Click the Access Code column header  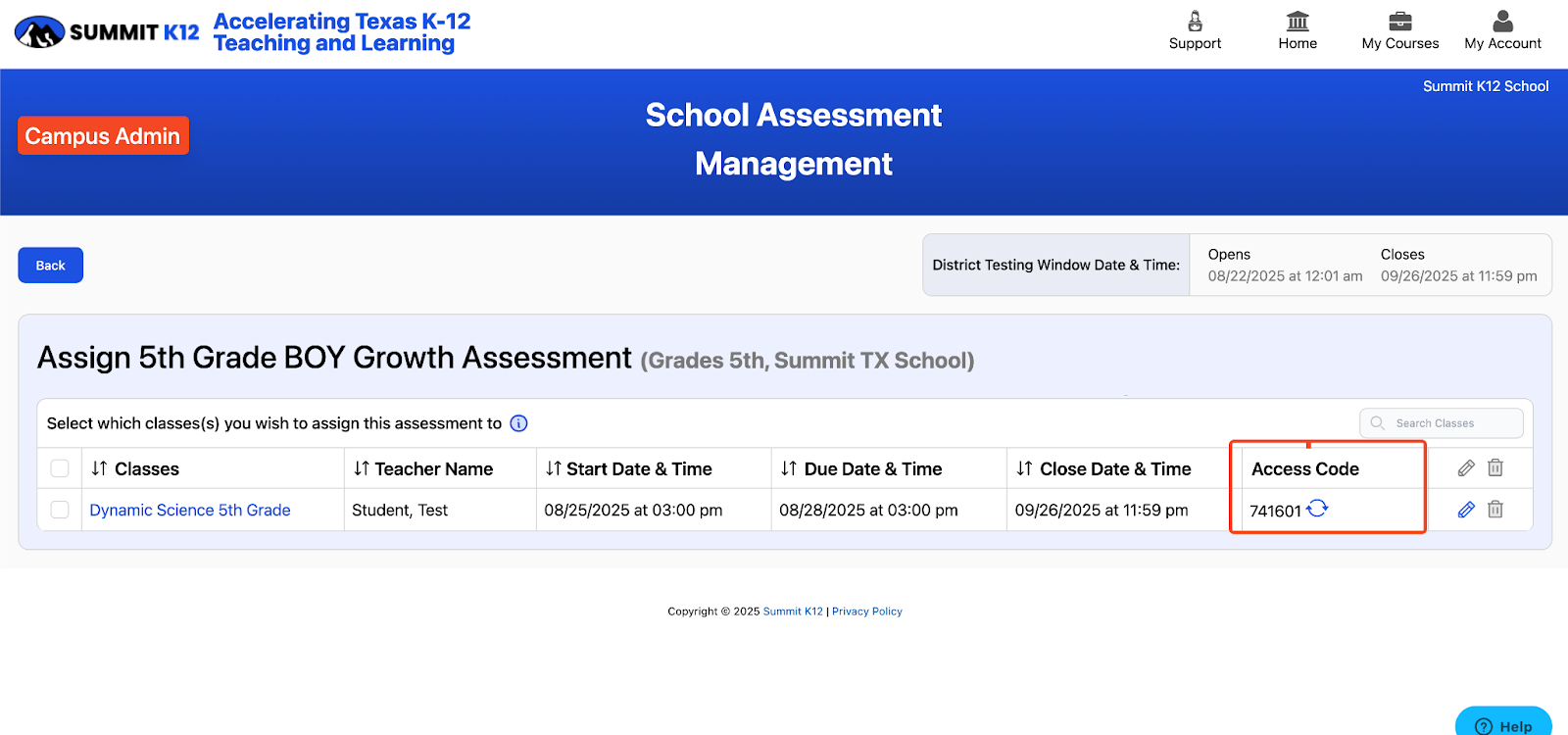1305,468
